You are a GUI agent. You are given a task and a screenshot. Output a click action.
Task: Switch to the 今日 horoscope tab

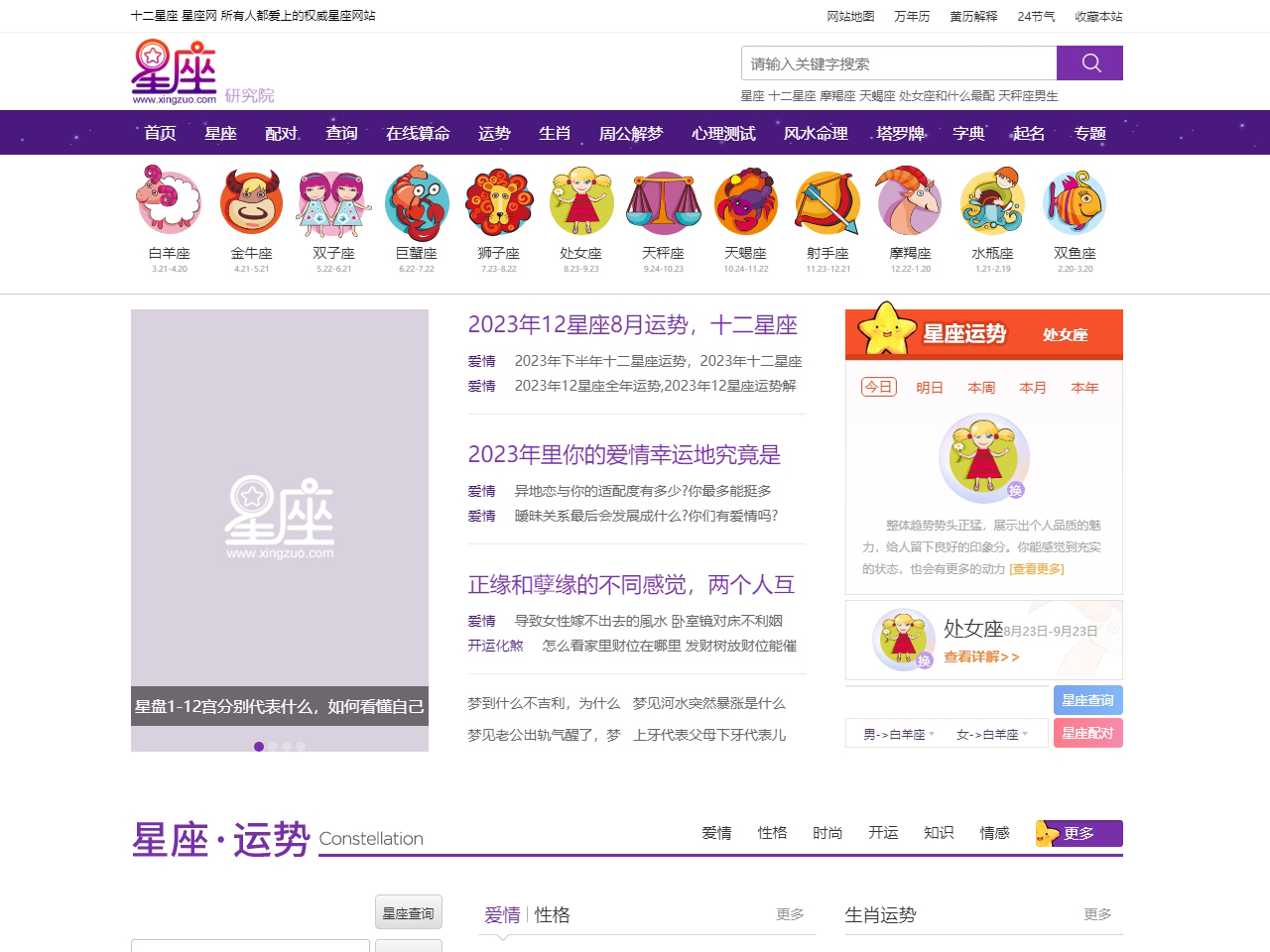pos(877,388)
